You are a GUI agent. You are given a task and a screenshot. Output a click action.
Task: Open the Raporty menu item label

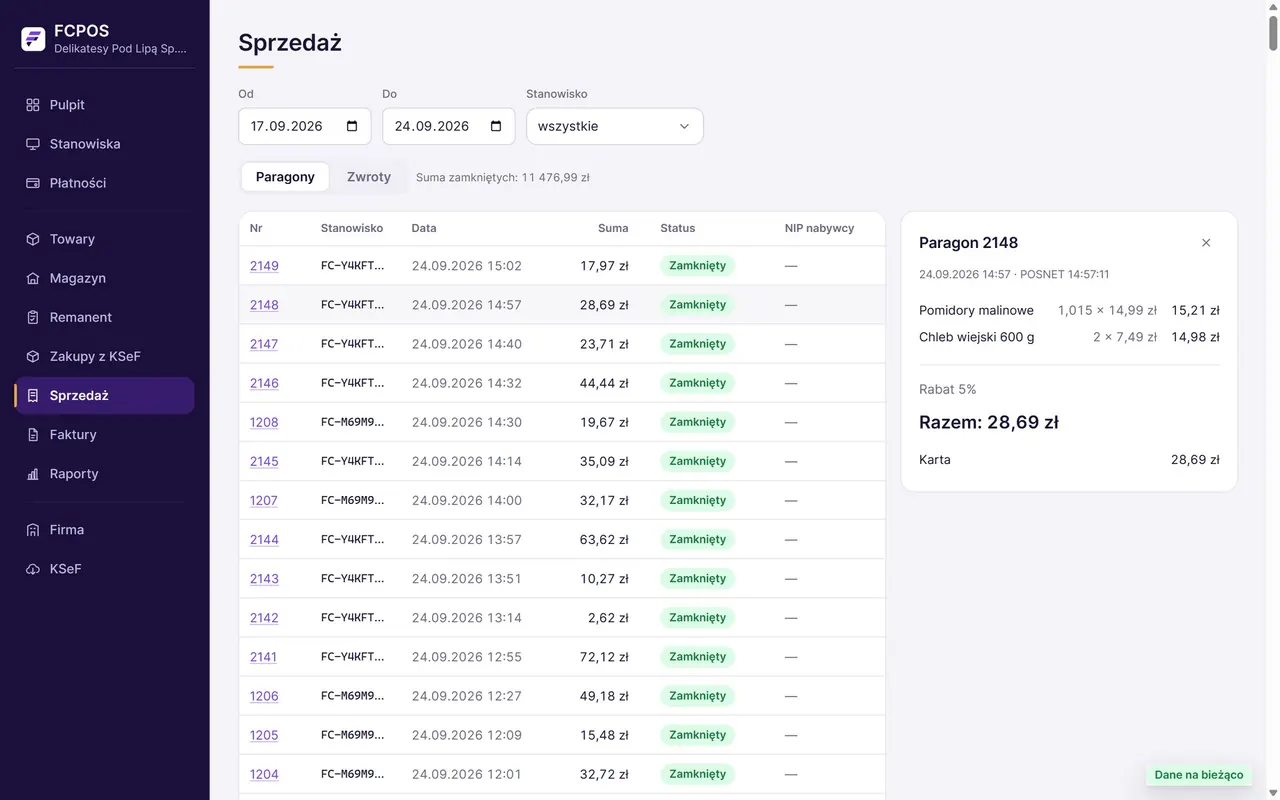point(74,473)
